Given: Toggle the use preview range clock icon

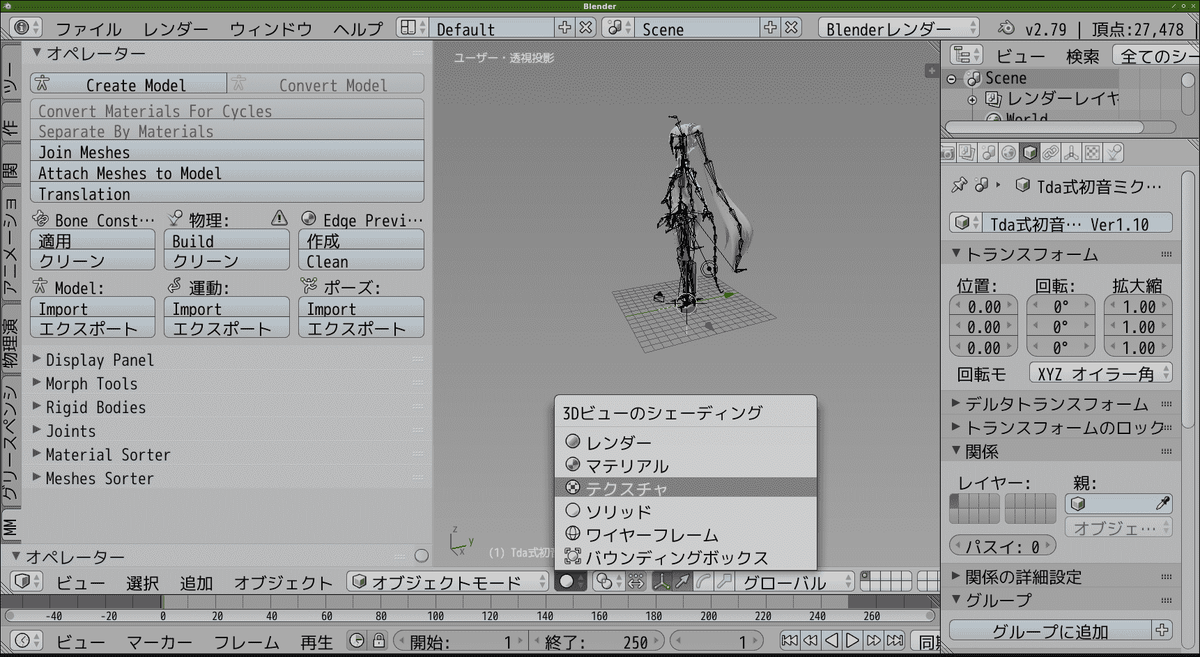Looking at the screenshot, I should [358, 641].
